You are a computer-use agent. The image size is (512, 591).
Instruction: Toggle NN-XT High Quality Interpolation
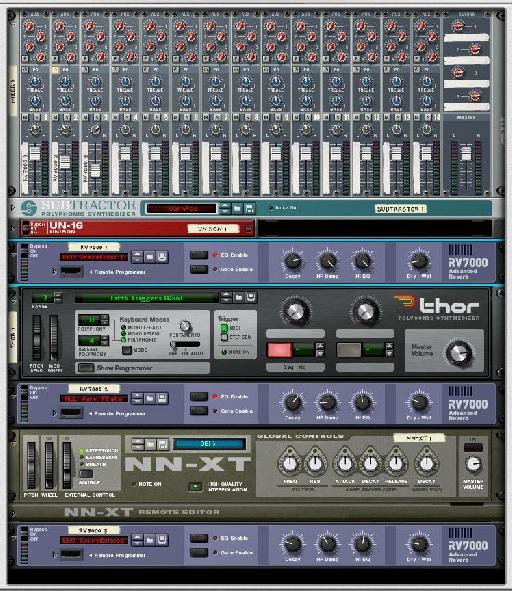click(195, 487)
